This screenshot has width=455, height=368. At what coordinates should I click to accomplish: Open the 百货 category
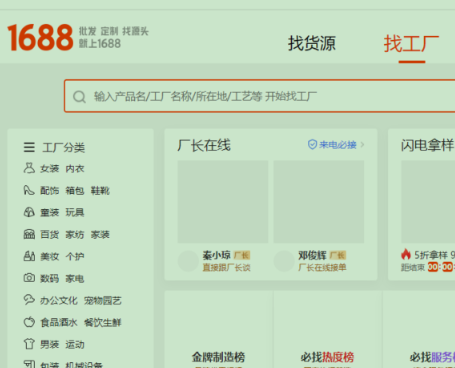pos(50,235)
